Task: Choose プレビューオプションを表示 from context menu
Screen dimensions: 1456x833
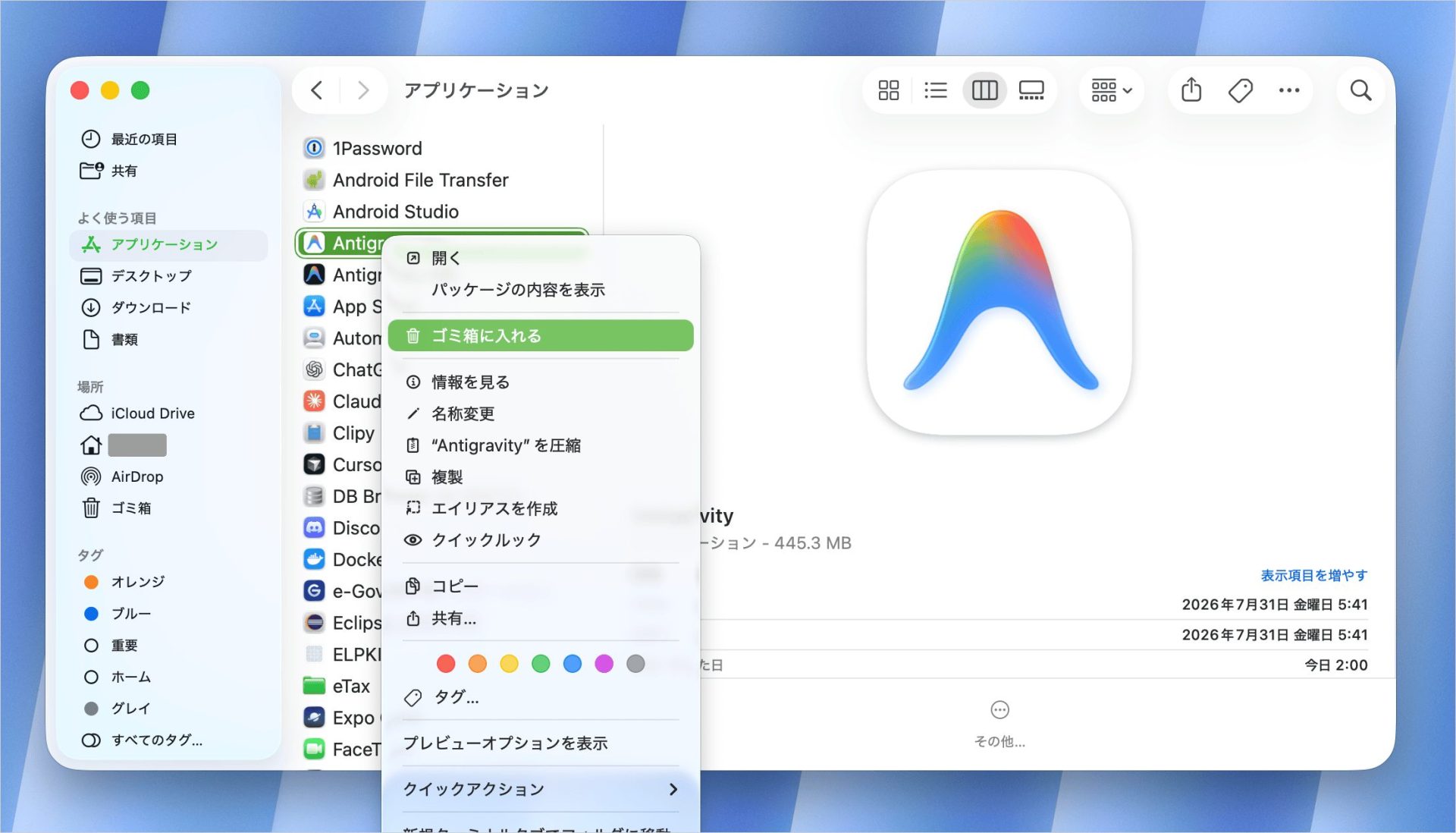Action: click(541, 743)
